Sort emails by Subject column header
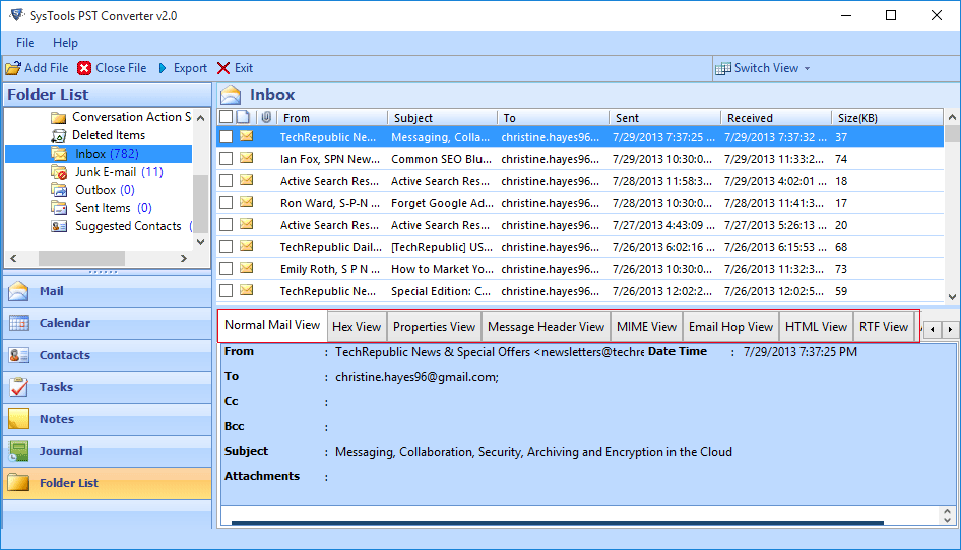Image resolution: width=961 pixels, height=550 pixels. 442,118
